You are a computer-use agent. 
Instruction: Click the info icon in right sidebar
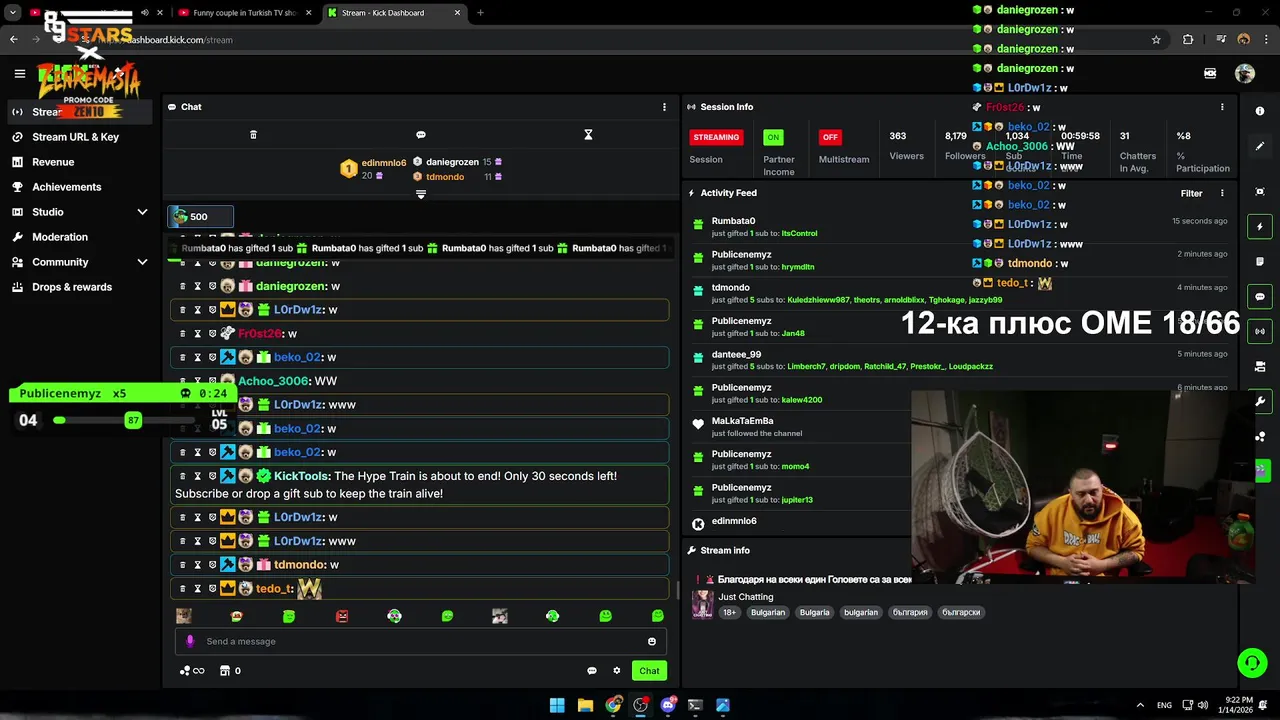[1260, 111]
